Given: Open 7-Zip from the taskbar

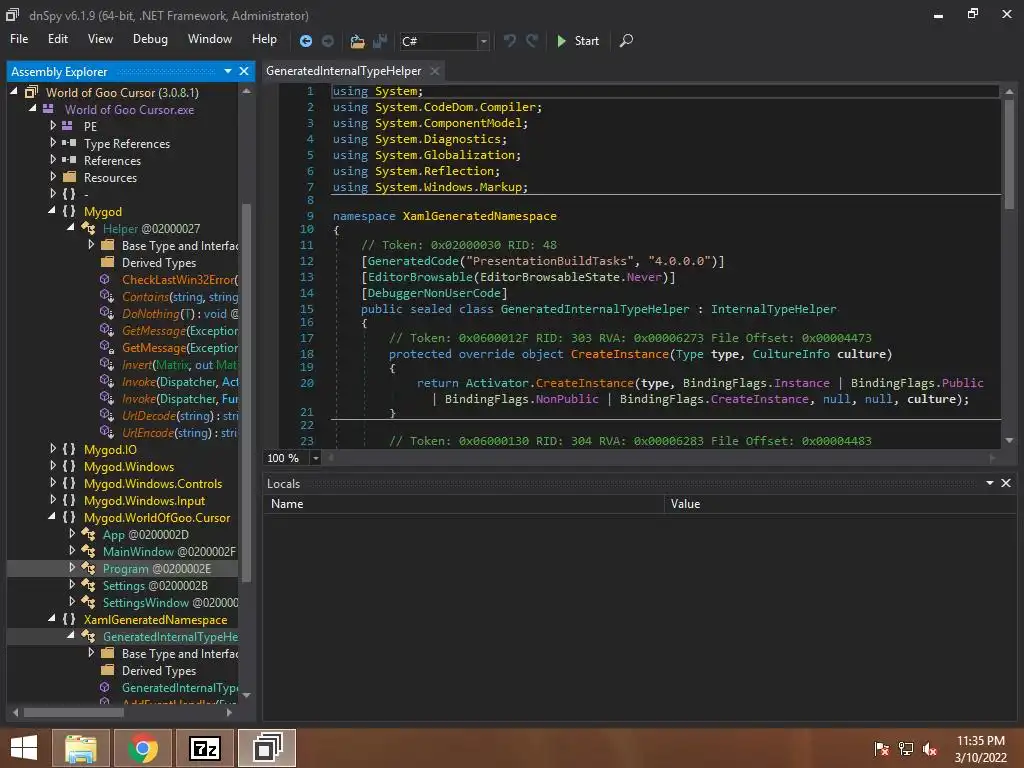Looking at the screenshot, I should tap(205, 747).
